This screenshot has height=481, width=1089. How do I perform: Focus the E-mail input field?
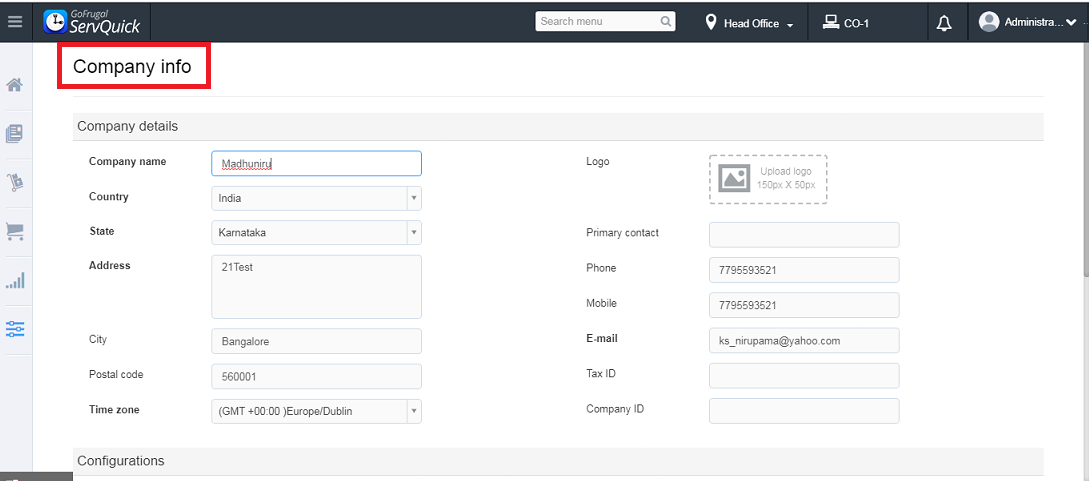tap(804, 340)
